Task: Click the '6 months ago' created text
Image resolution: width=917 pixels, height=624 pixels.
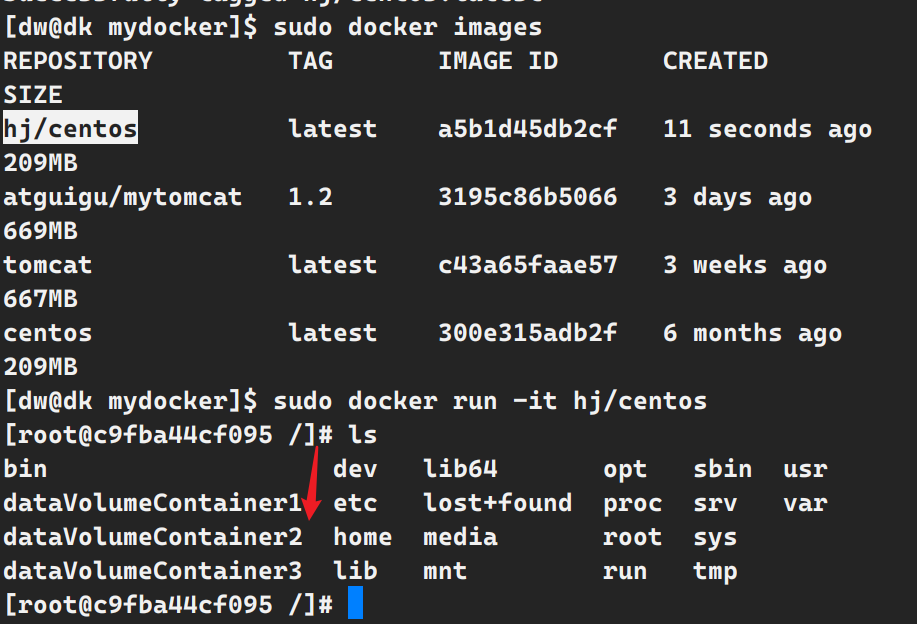Action: click(x=752, y=333)
